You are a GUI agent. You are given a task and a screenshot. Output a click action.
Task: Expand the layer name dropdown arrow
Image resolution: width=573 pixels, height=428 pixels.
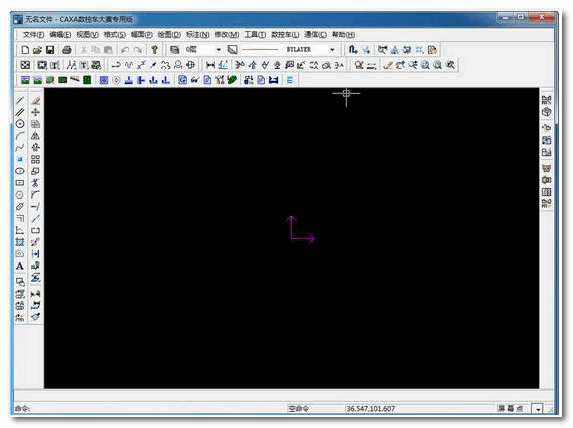pos(219,50)
